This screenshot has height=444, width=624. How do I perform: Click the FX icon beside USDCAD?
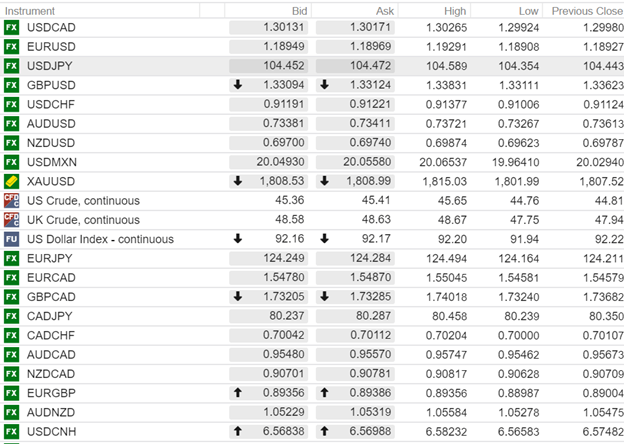pyautogui.click(x=12, y=27)
